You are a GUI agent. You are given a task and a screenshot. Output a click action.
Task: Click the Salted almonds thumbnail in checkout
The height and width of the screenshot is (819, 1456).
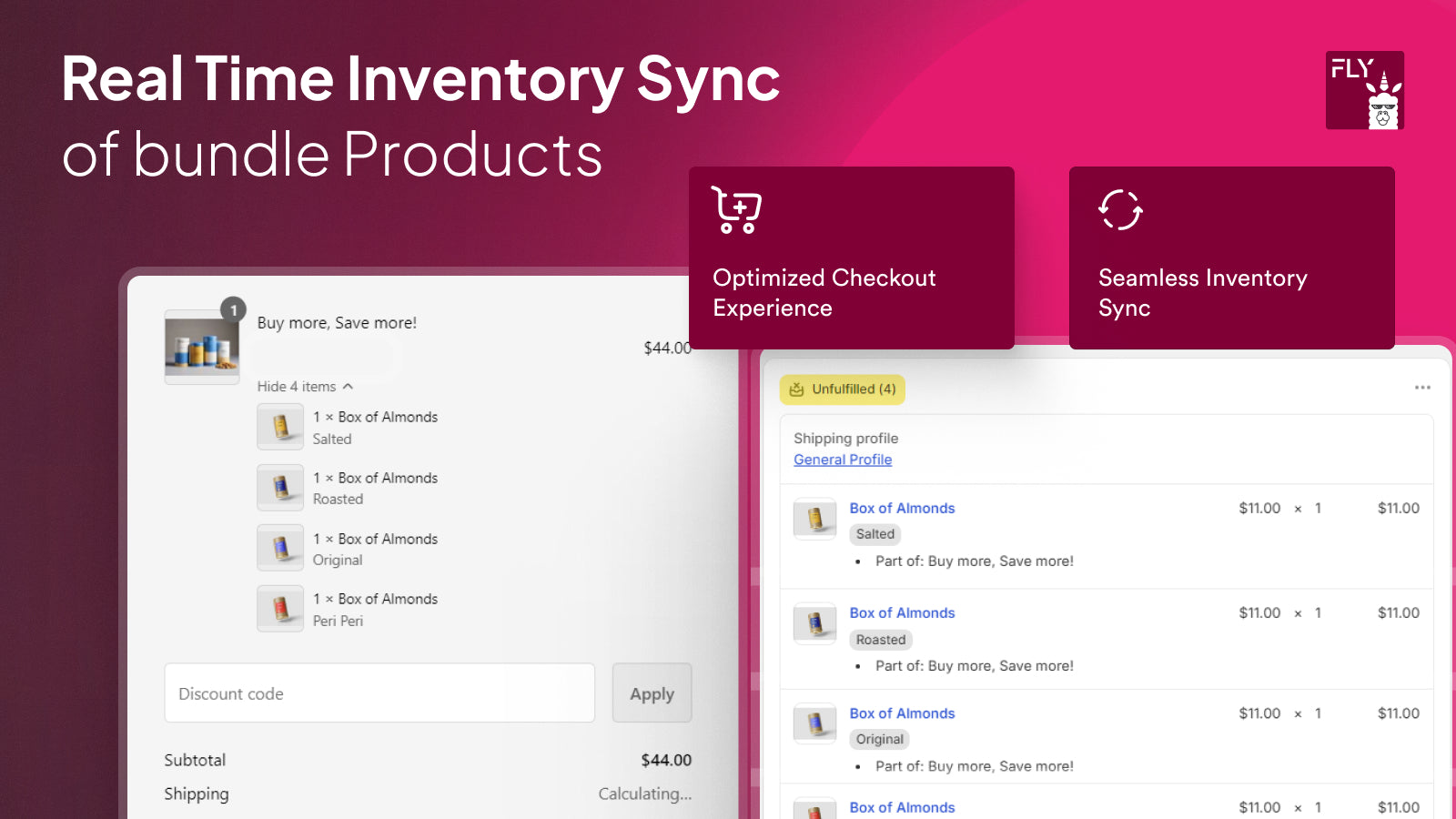280,427
